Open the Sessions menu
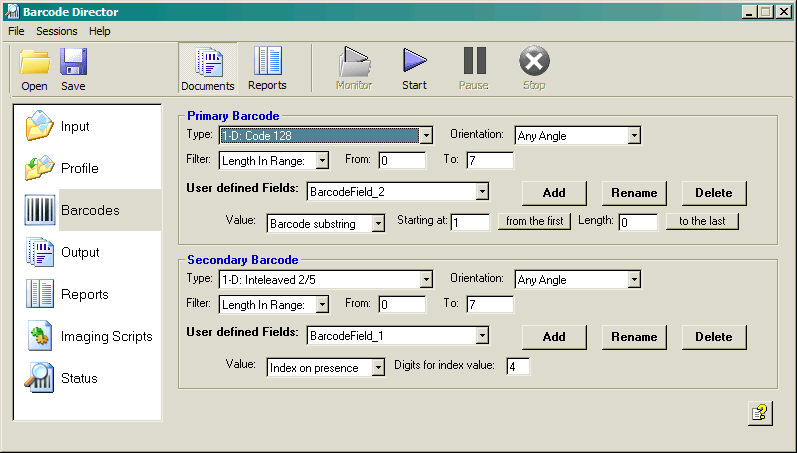This screenshot has height=453, width=797. [56, 31]
